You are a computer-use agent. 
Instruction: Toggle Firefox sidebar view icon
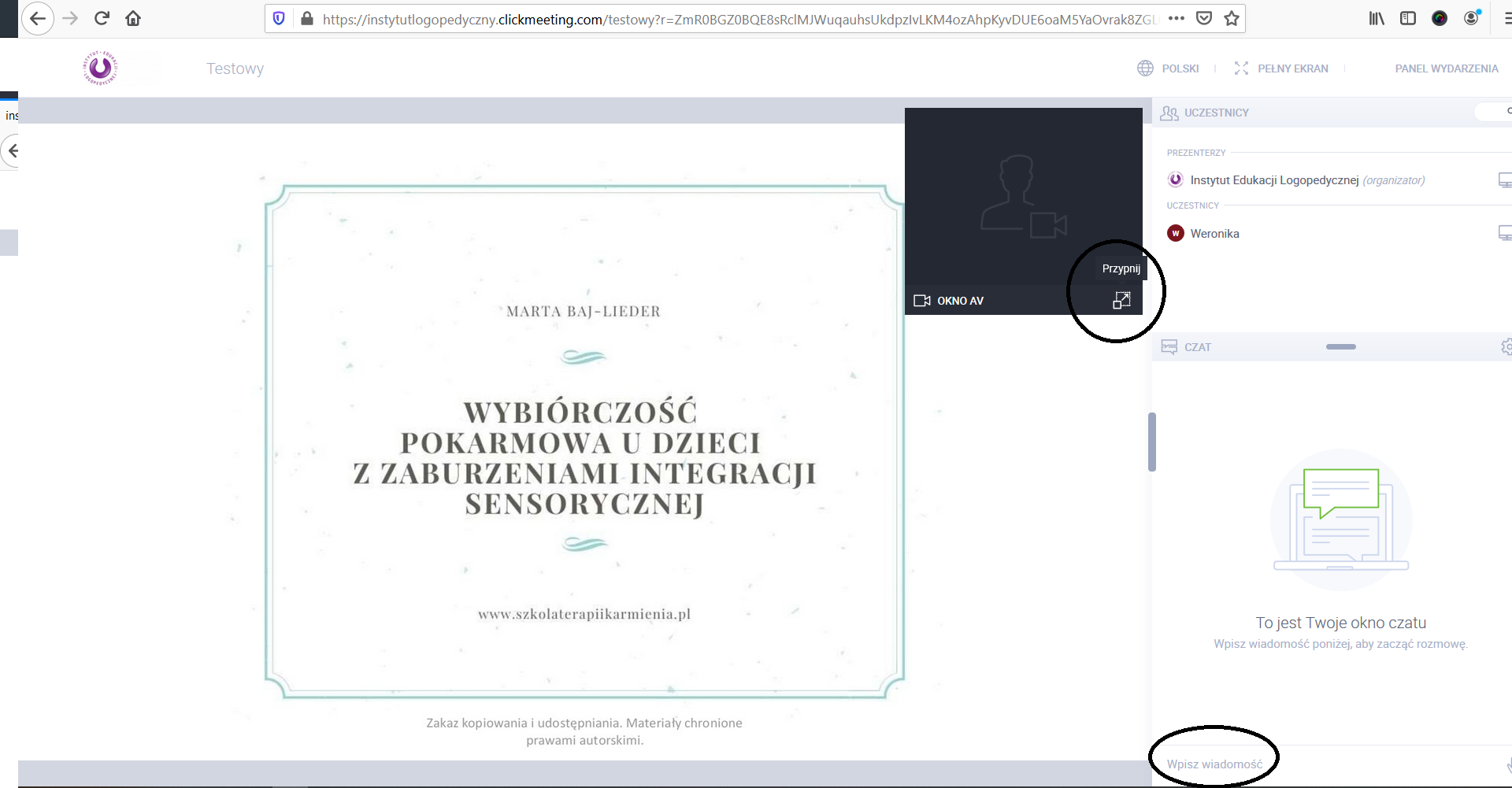pyautogui.click(x=1408, y=18)
